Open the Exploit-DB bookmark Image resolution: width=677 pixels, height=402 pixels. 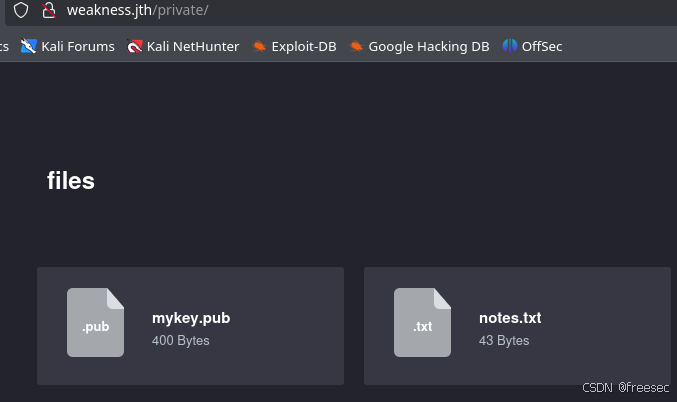(294, 46)
